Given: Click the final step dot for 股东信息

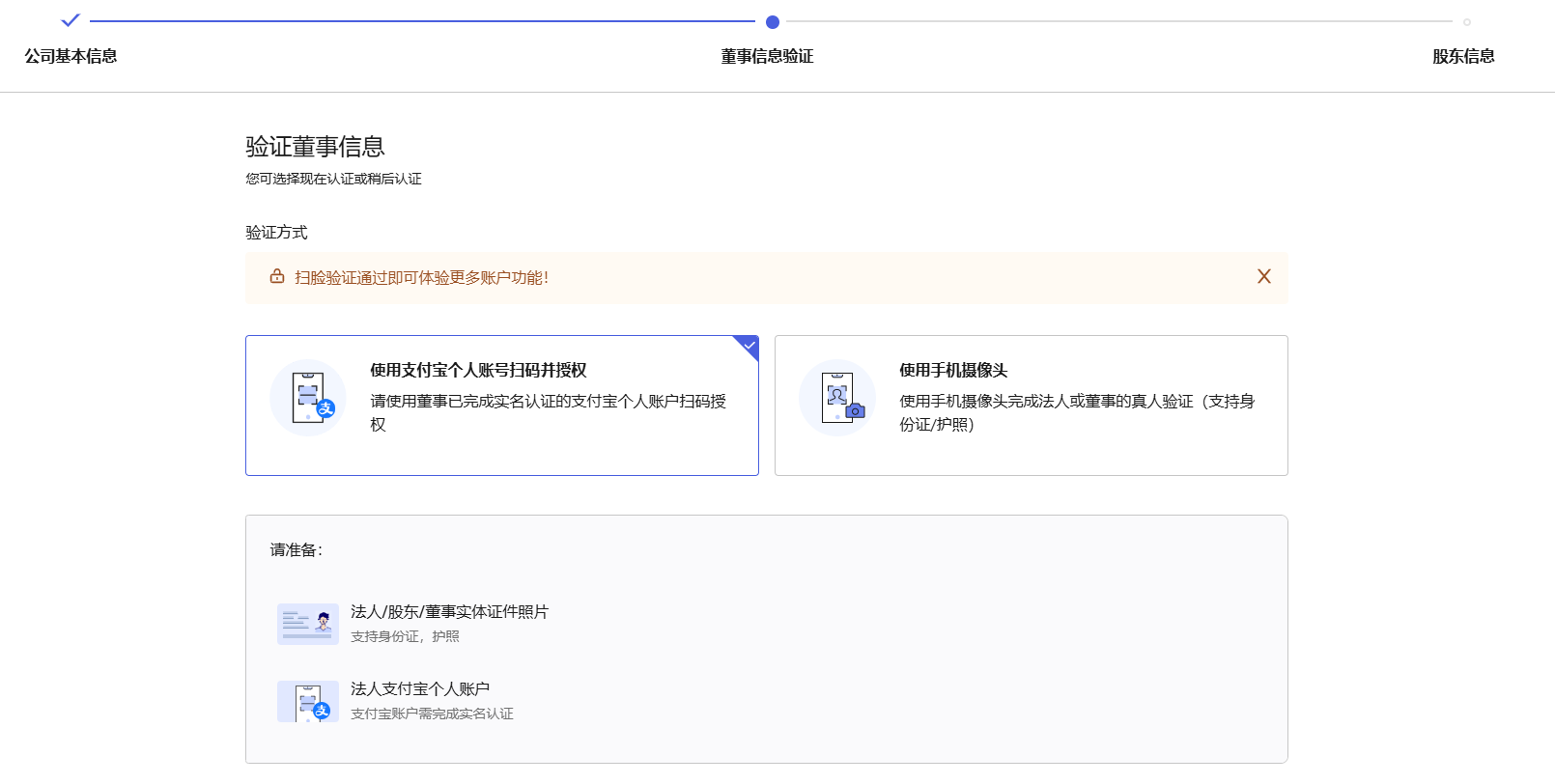Looking at the screenshot, I should pyautogui.click(x=1466, y=21).
